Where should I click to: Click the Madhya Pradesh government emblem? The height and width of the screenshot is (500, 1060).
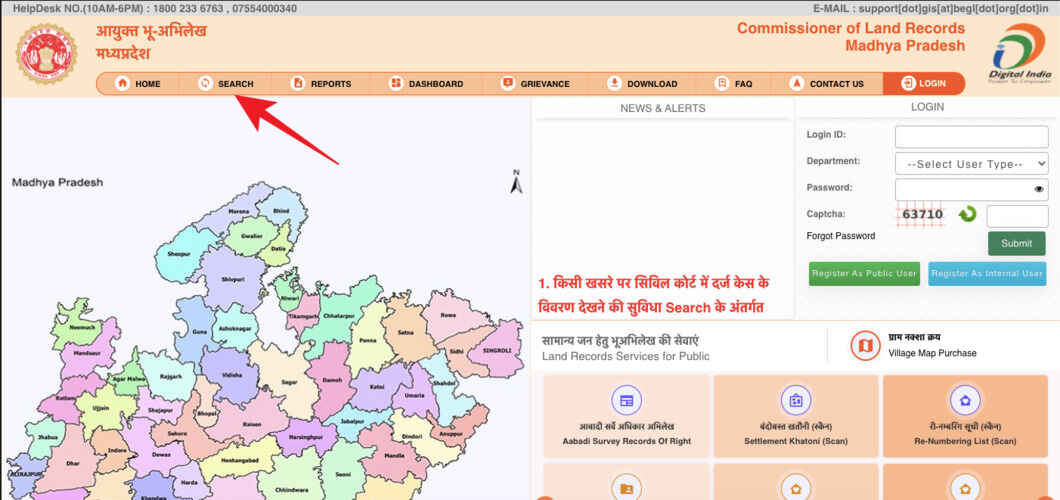pyautogui.click(x=47, y=54)
